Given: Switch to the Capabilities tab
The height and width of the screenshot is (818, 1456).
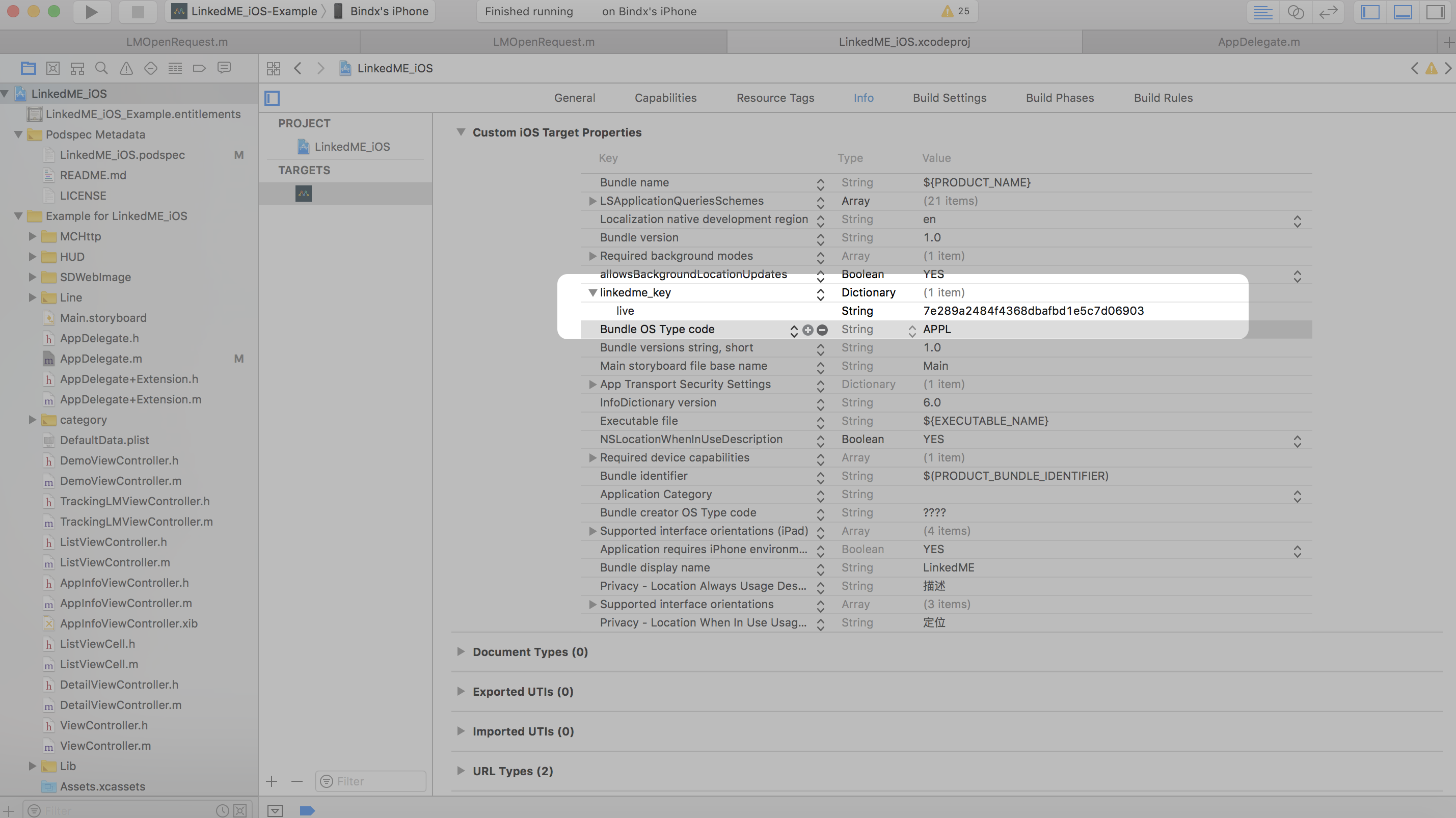Looking at the screenshot, I should tap(666, 98).
